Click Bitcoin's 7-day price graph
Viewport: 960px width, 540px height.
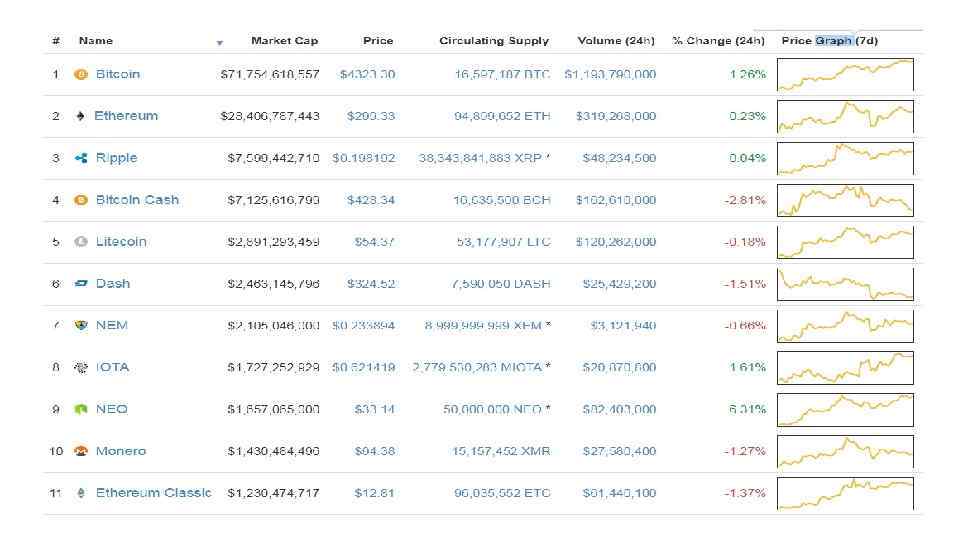click(x=845, y=75)
